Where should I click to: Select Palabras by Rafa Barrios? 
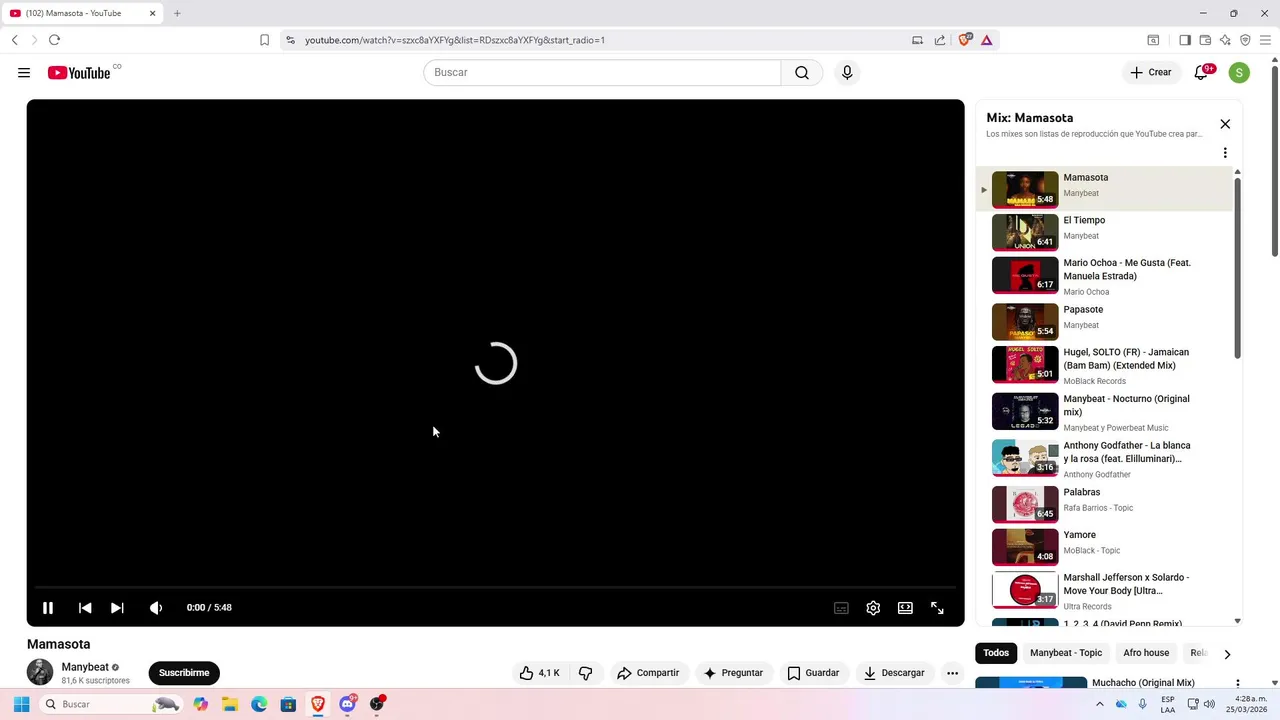click(1105, 504)
